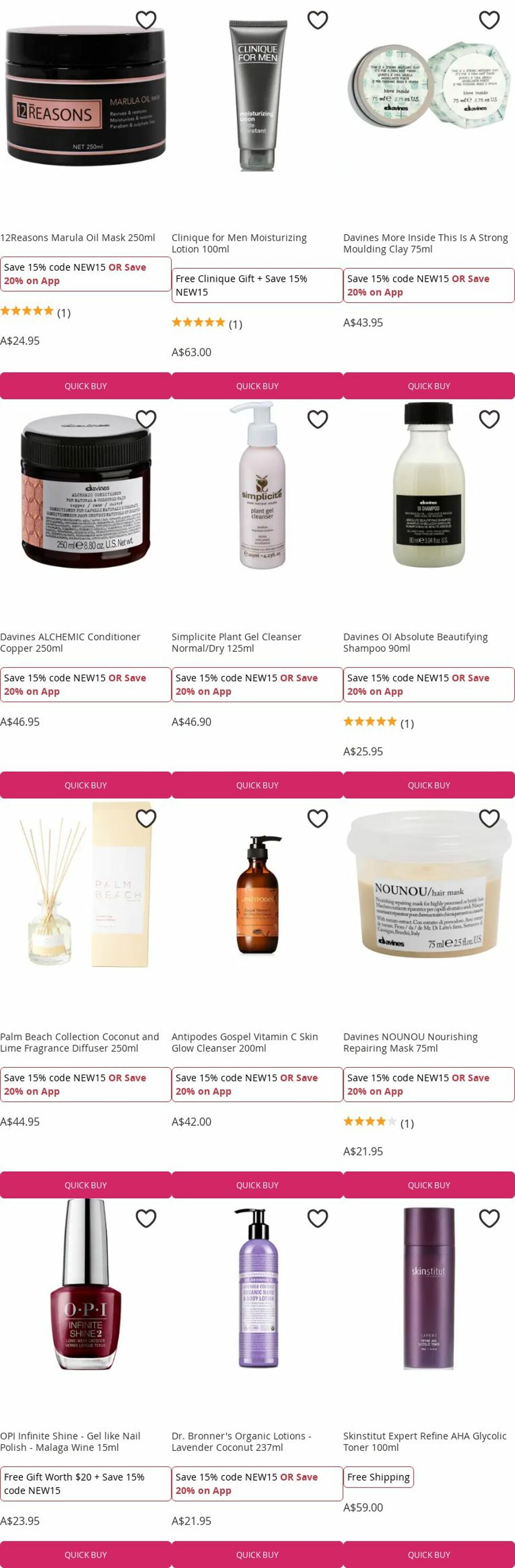Open Skinstitut Expert Refine AHA Glycolic Toner link
Screen dimensions: 515x1568
click(x=425, y=1442)
